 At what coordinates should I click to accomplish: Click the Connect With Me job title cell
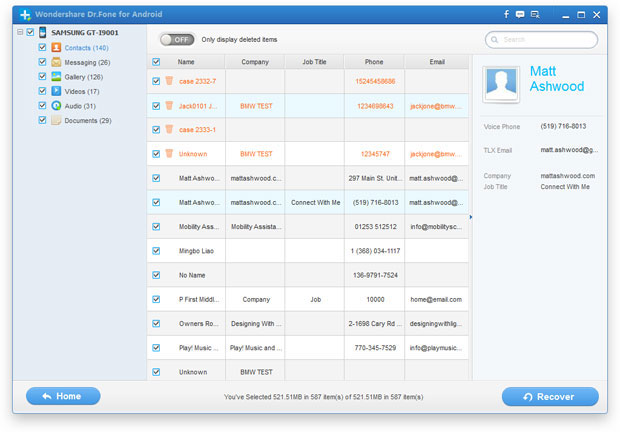(316, 202)
